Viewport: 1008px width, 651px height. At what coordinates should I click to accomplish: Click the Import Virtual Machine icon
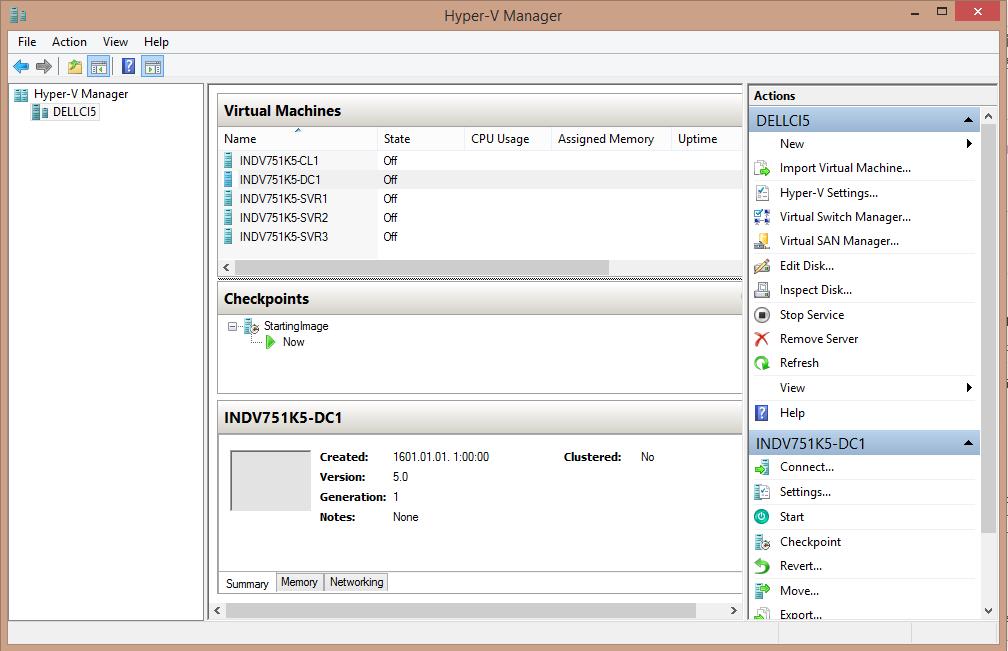click(x=762, y=168)
